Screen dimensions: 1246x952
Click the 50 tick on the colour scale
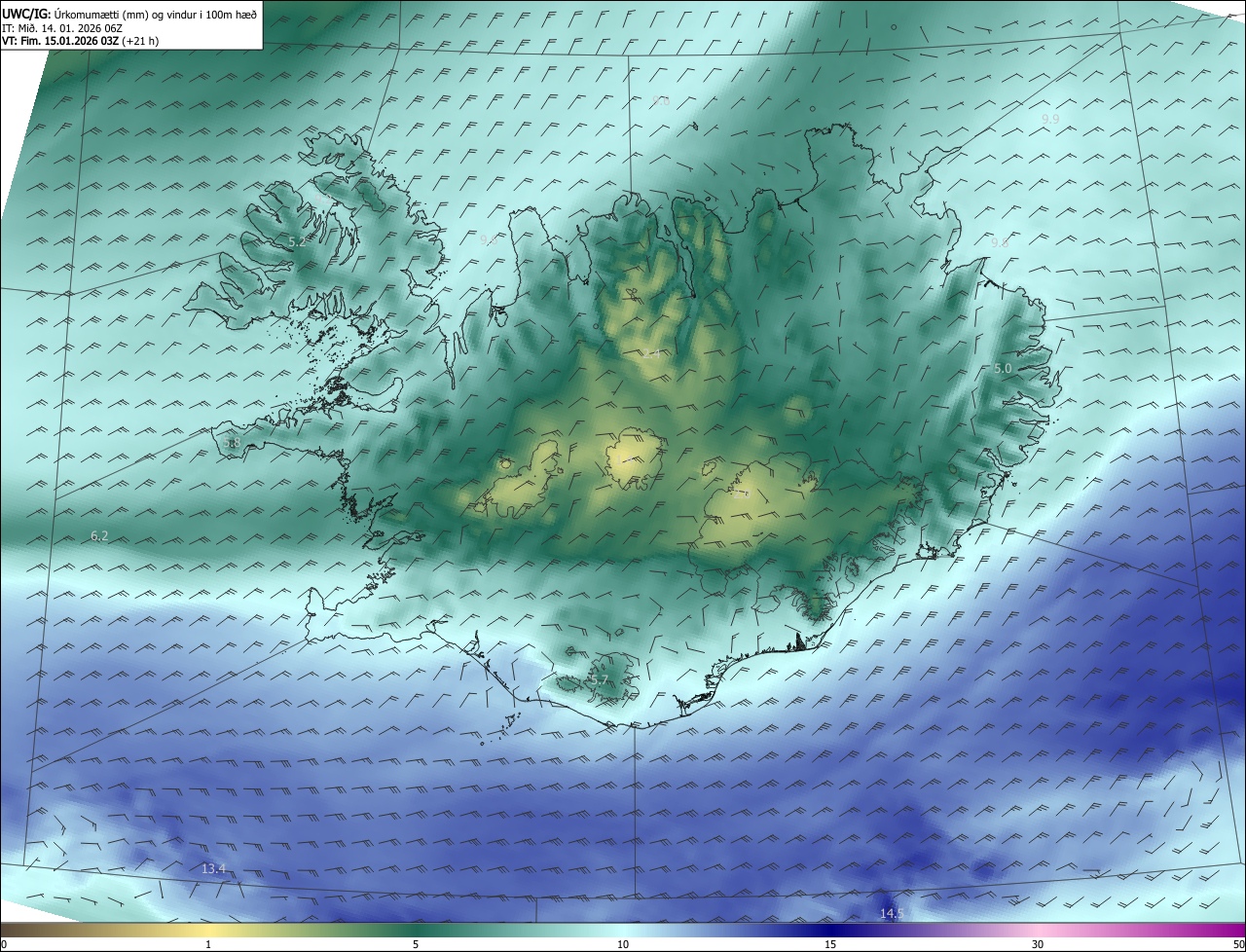[1238, 944]
